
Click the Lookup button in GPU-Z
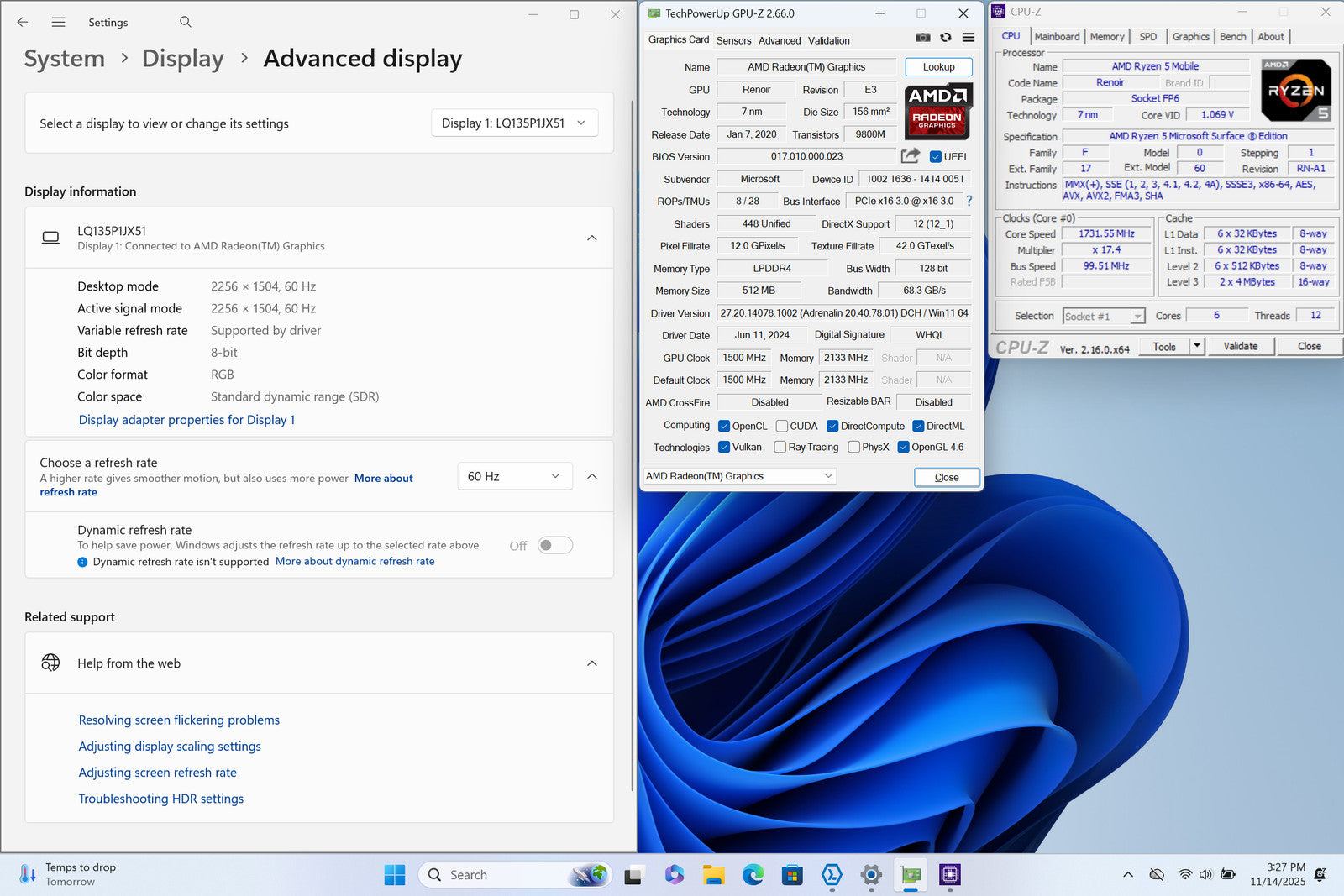point(938,67)
